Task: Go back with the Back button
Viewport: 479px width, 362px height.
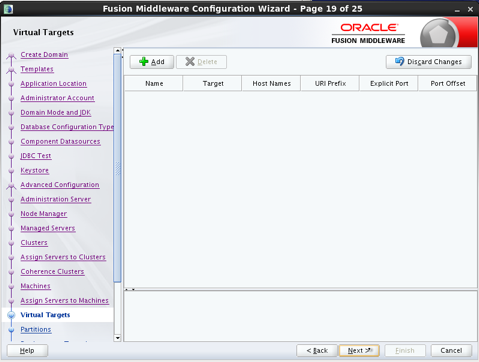Action: (317, 351)
